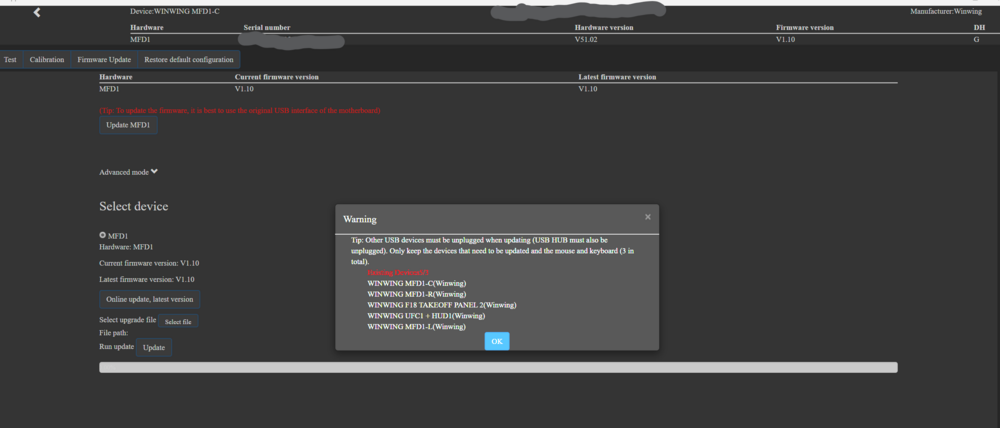Click WINWING MFD1-R(Winwing) in warning list
The width and height of the screenshot is (1000, 428).
coord(416,294)
